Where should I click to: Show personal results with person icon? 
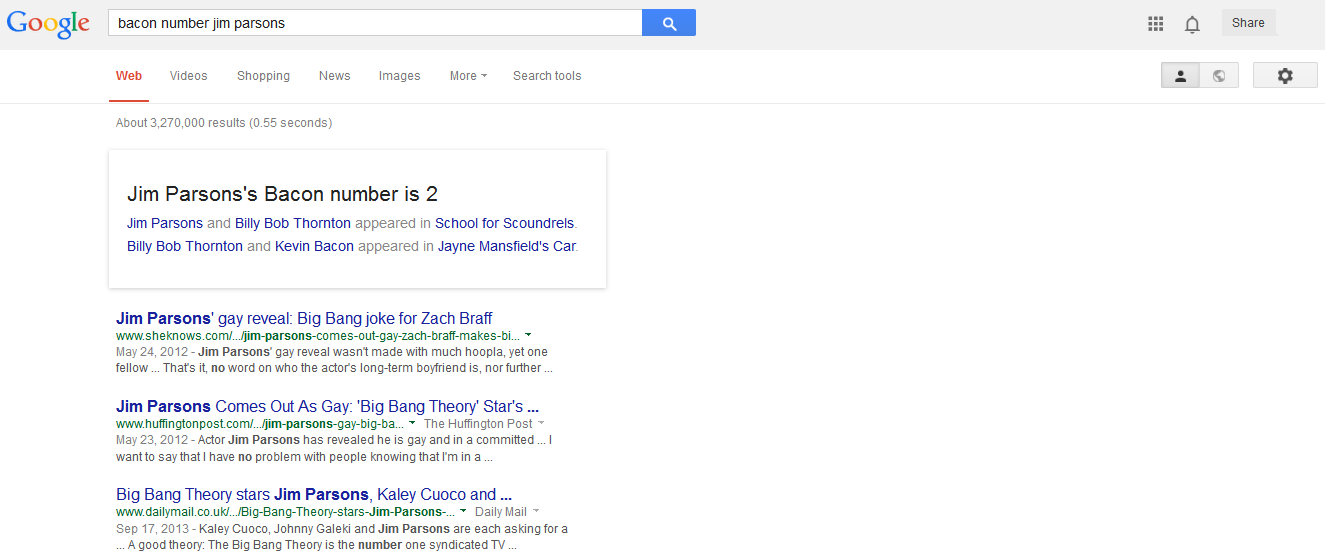[1180, 76]
